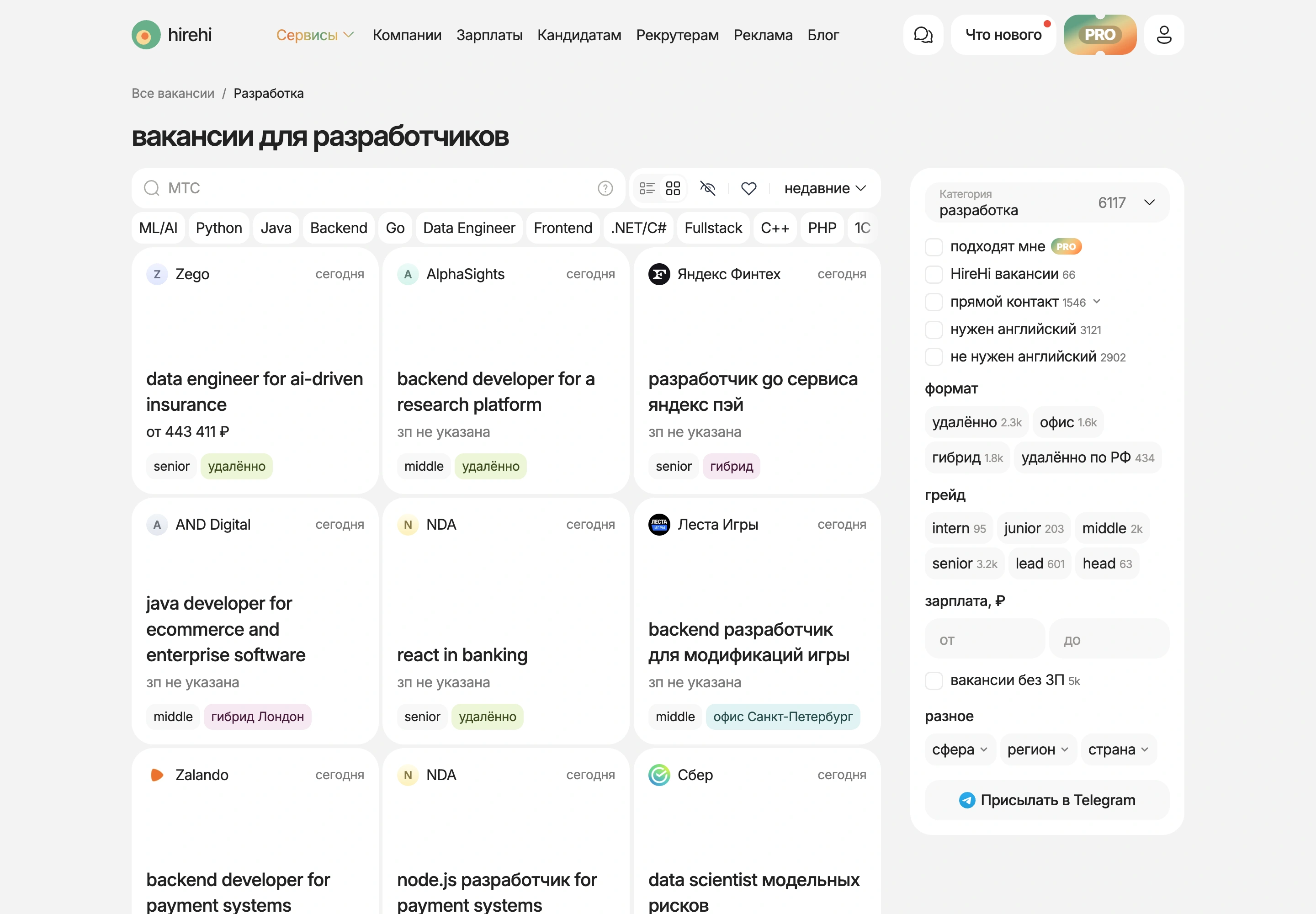
Task: Click NDA avatar on react in banking card
Action: pos(408,525)
